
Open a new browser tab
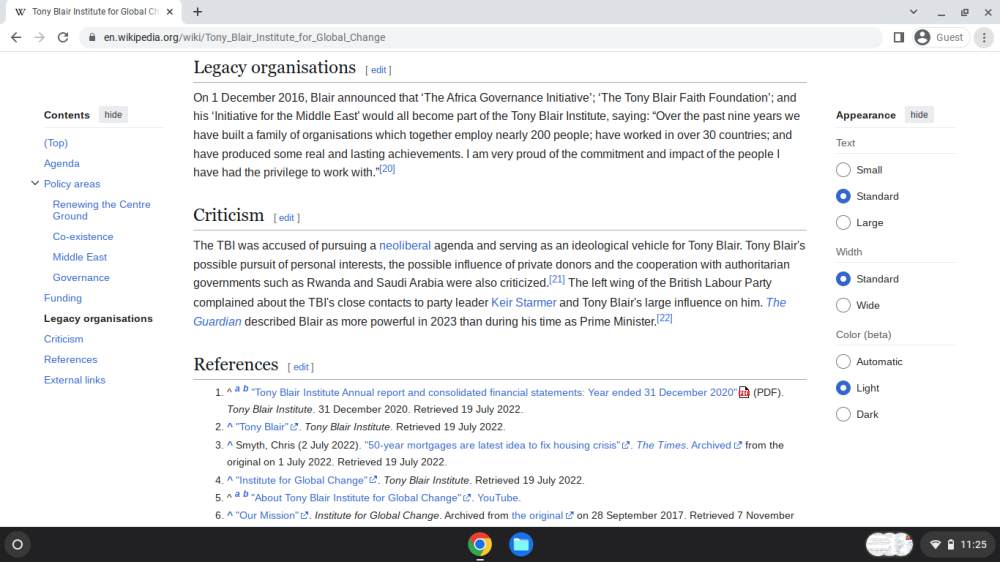(198, 11)
